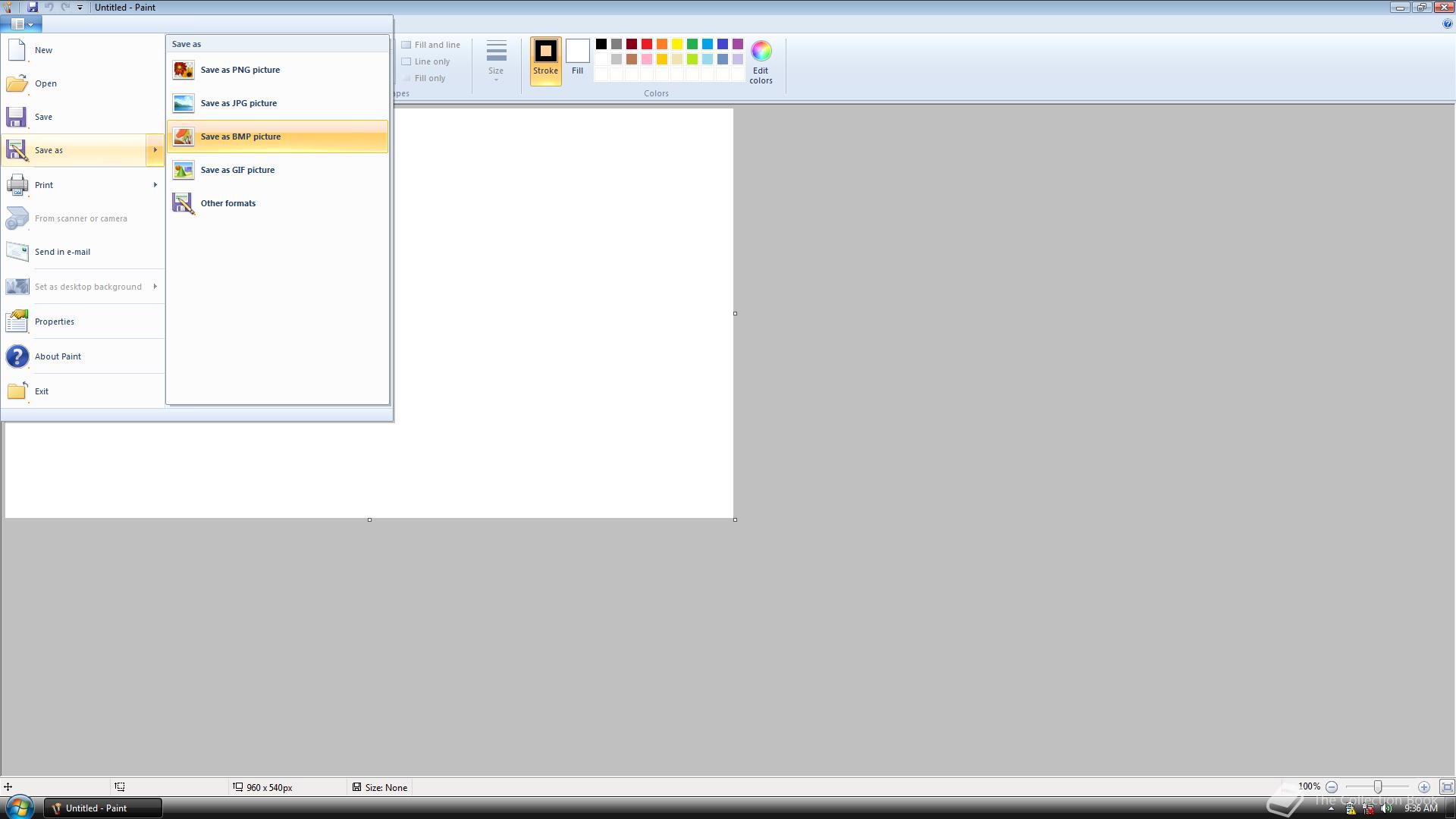Click the zoom out minus button

point(1332,787)
